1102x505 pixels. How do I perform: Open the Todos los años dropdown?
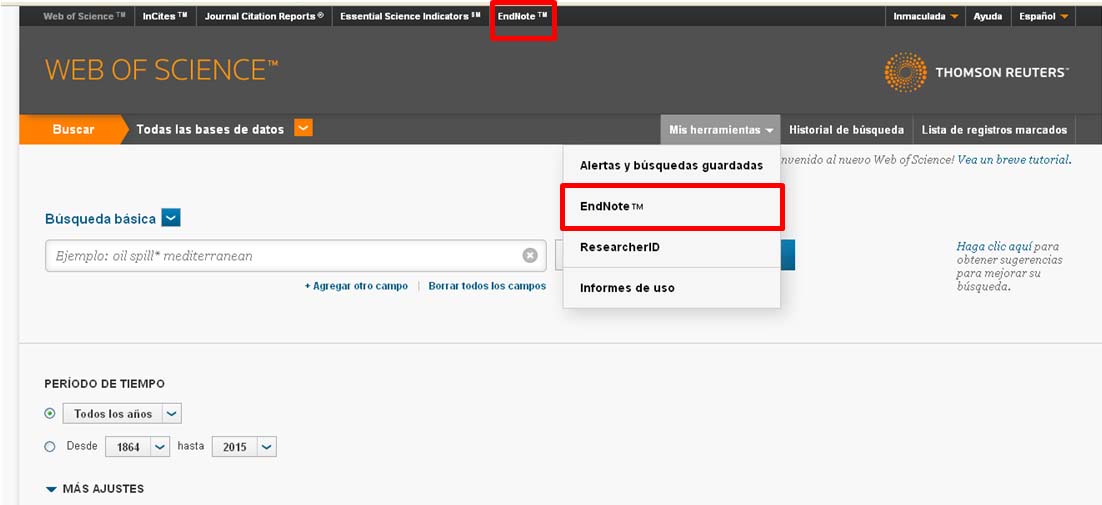tap(122, 414)
